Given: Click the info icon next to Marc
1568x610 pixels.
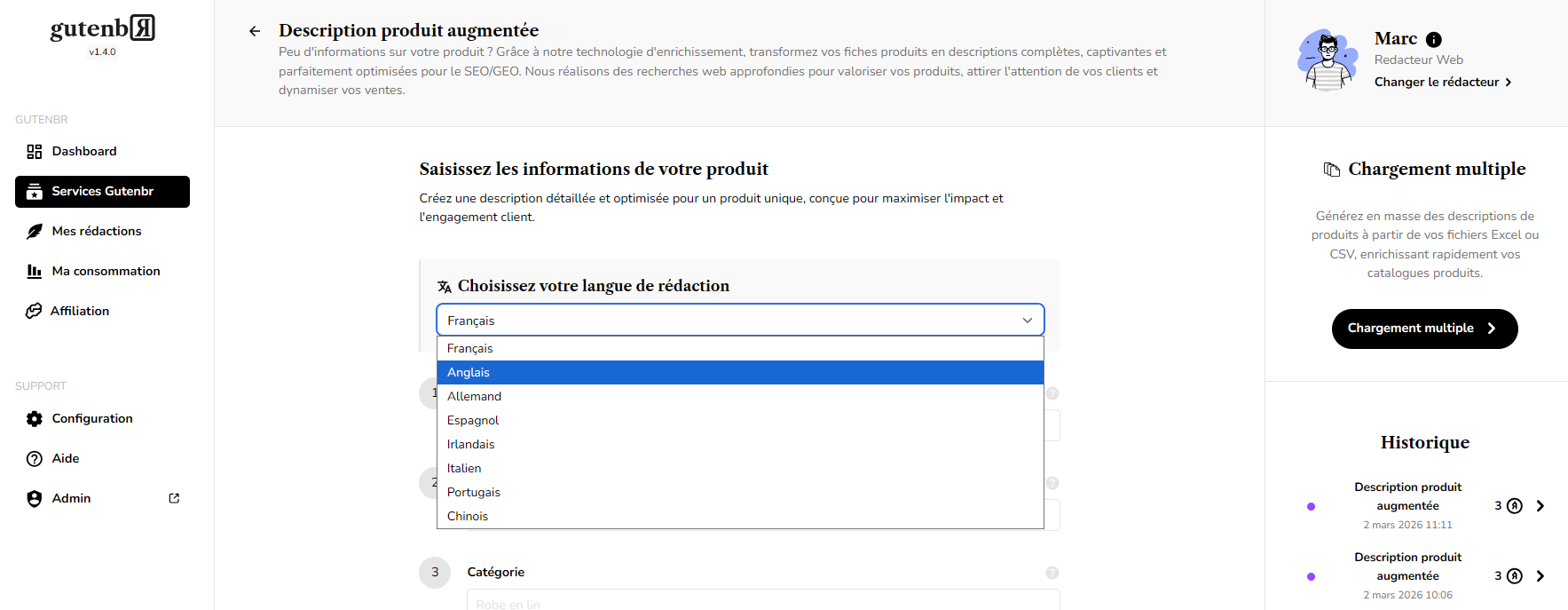Looking at the screenshot, I should (x=1433, y=40).
